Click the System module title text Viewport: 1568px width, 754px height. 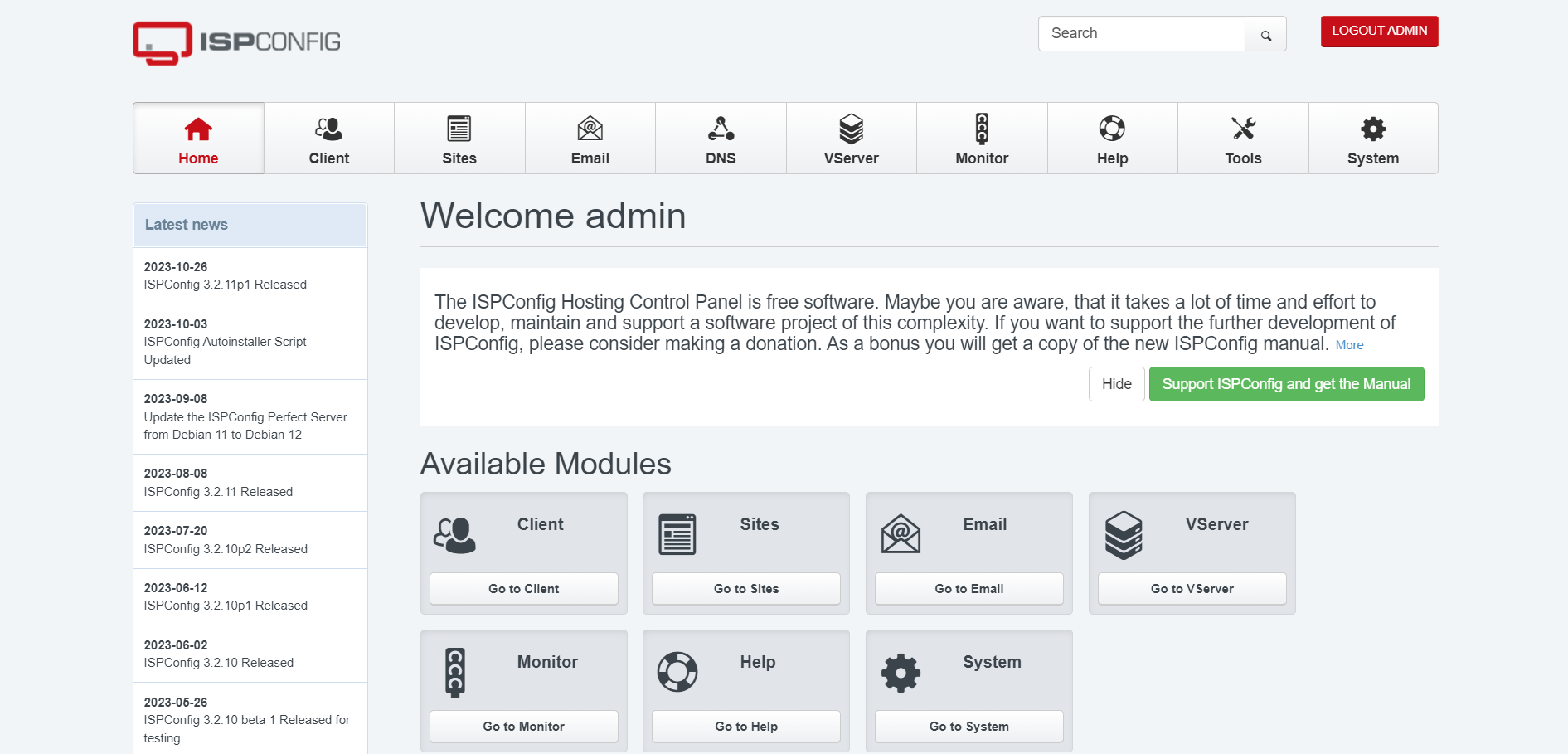point(992,662)
